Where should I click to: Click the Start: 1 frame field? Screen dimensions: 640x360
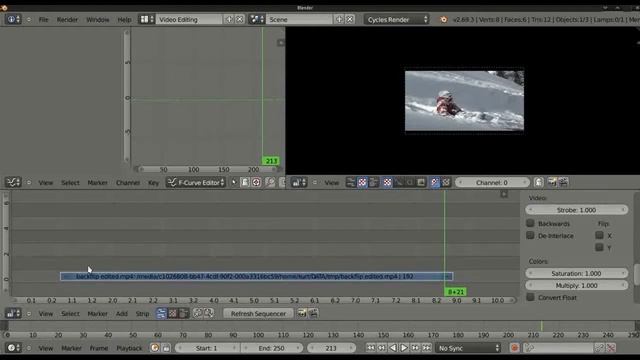207,348
